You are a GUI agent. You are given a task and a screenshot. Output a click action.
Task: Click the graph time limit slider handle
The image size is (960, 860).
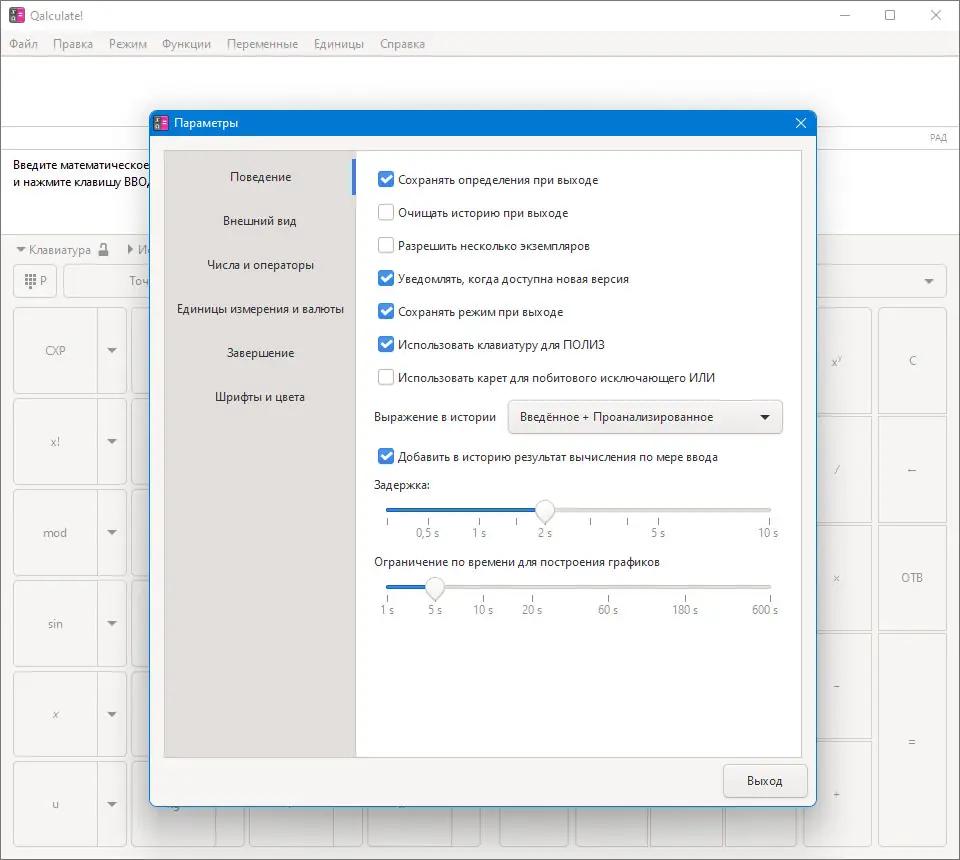click(435, 588)
